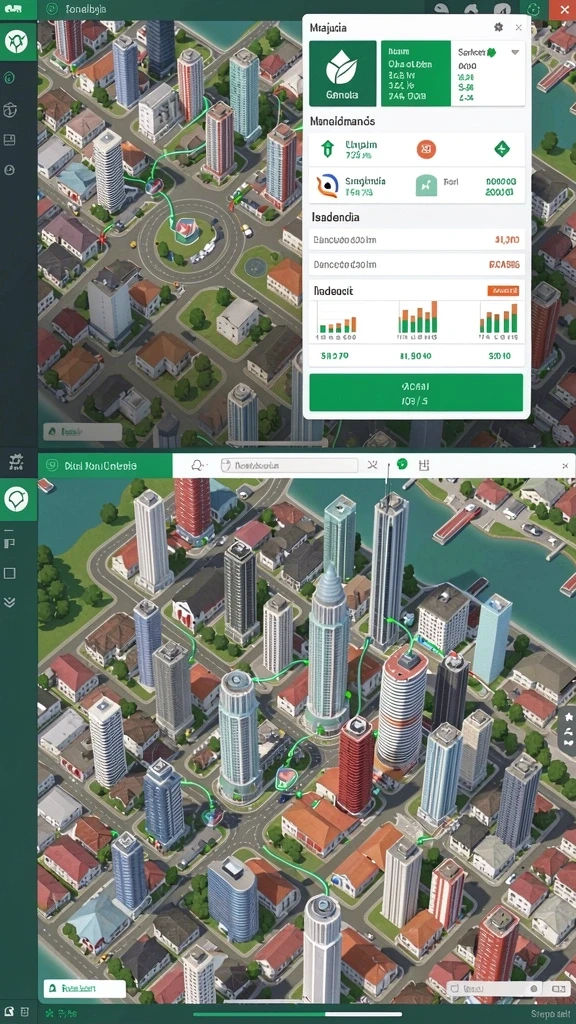Click the crossed-tools icon after the search field
Image resolution: width=576 pixels, height=1024 pixels.
[373, 465]
